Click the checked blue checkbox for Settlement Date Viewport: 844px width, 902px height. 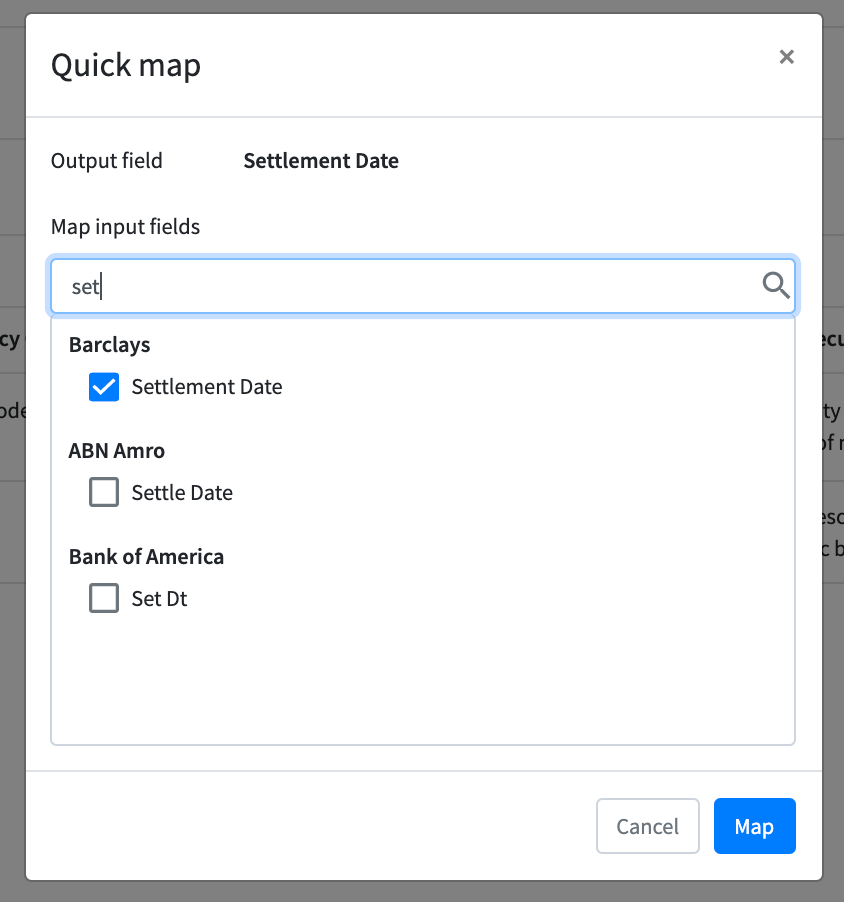pos(104,387)
